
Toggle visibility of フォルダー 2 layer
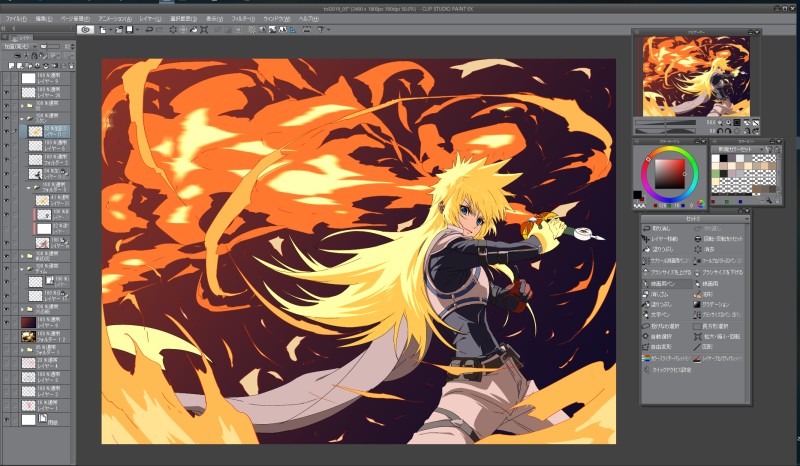[x=6, y=159]
